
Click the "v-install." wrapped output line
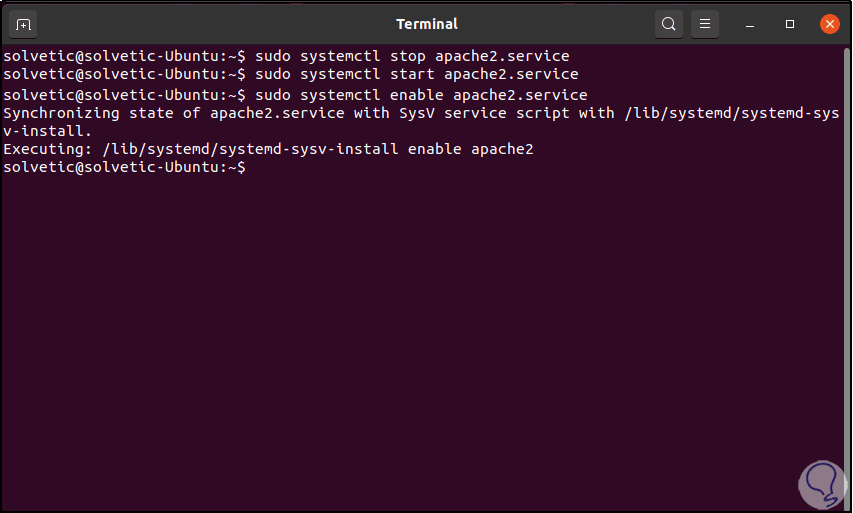point(47,130)
